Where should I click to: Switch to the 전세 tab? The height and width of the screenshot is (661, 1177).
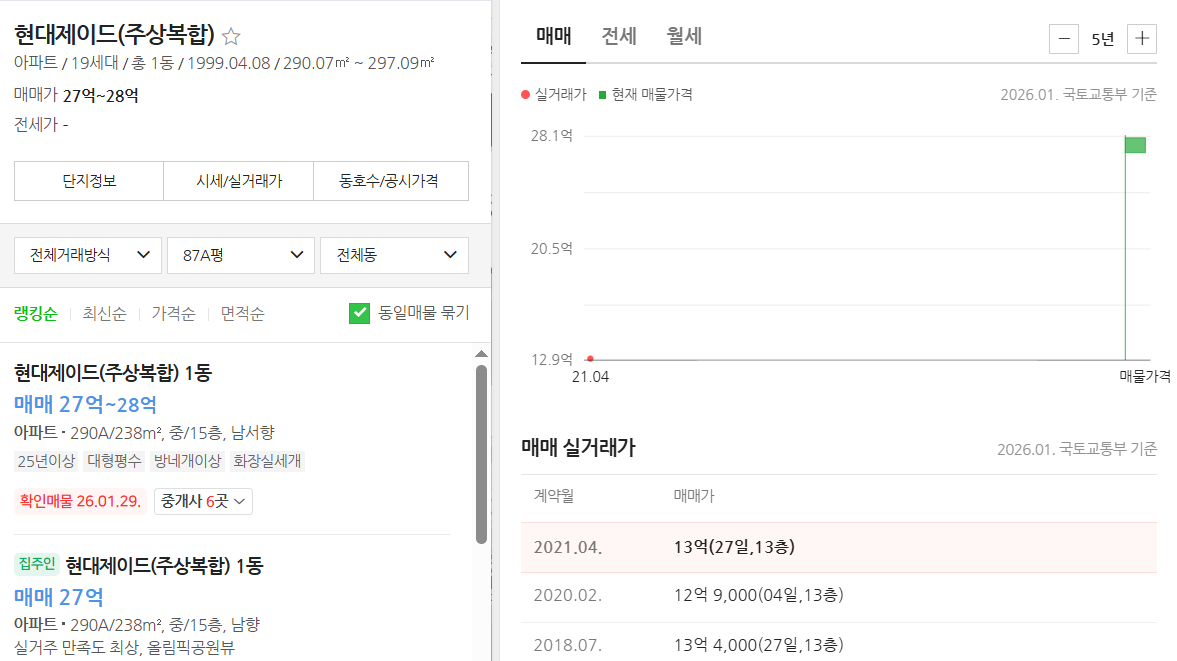[619, 36]
